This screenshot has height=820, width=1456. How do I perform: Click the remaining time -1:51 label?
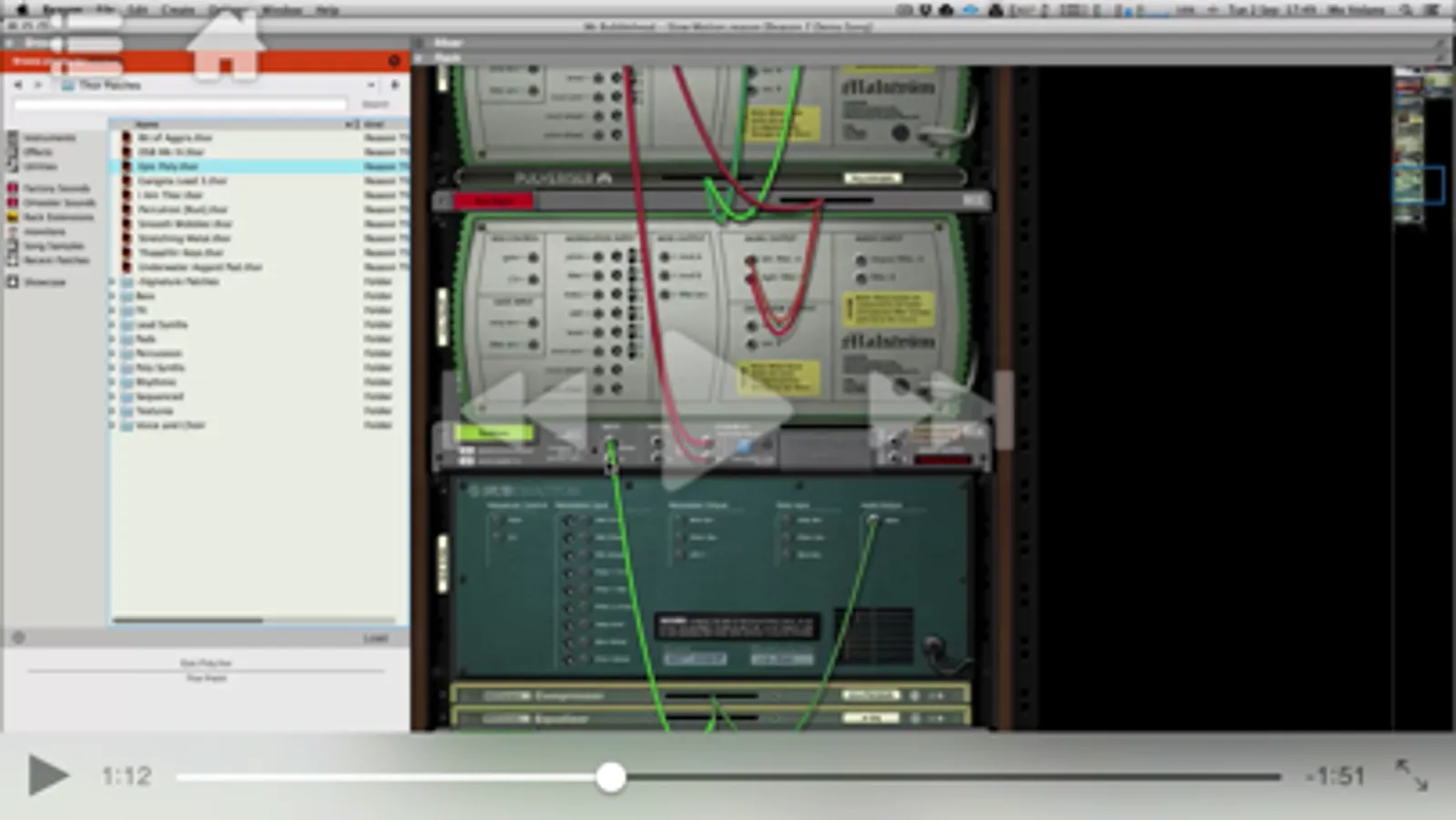(1335, 776)
